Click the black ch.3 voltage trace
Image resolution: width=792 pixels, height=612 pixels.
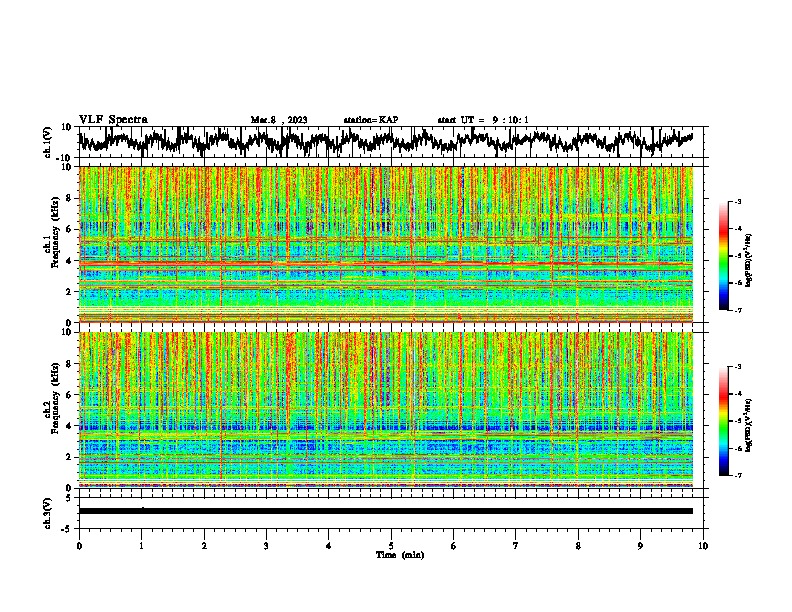pyautogui.click(x=385, y=511)
